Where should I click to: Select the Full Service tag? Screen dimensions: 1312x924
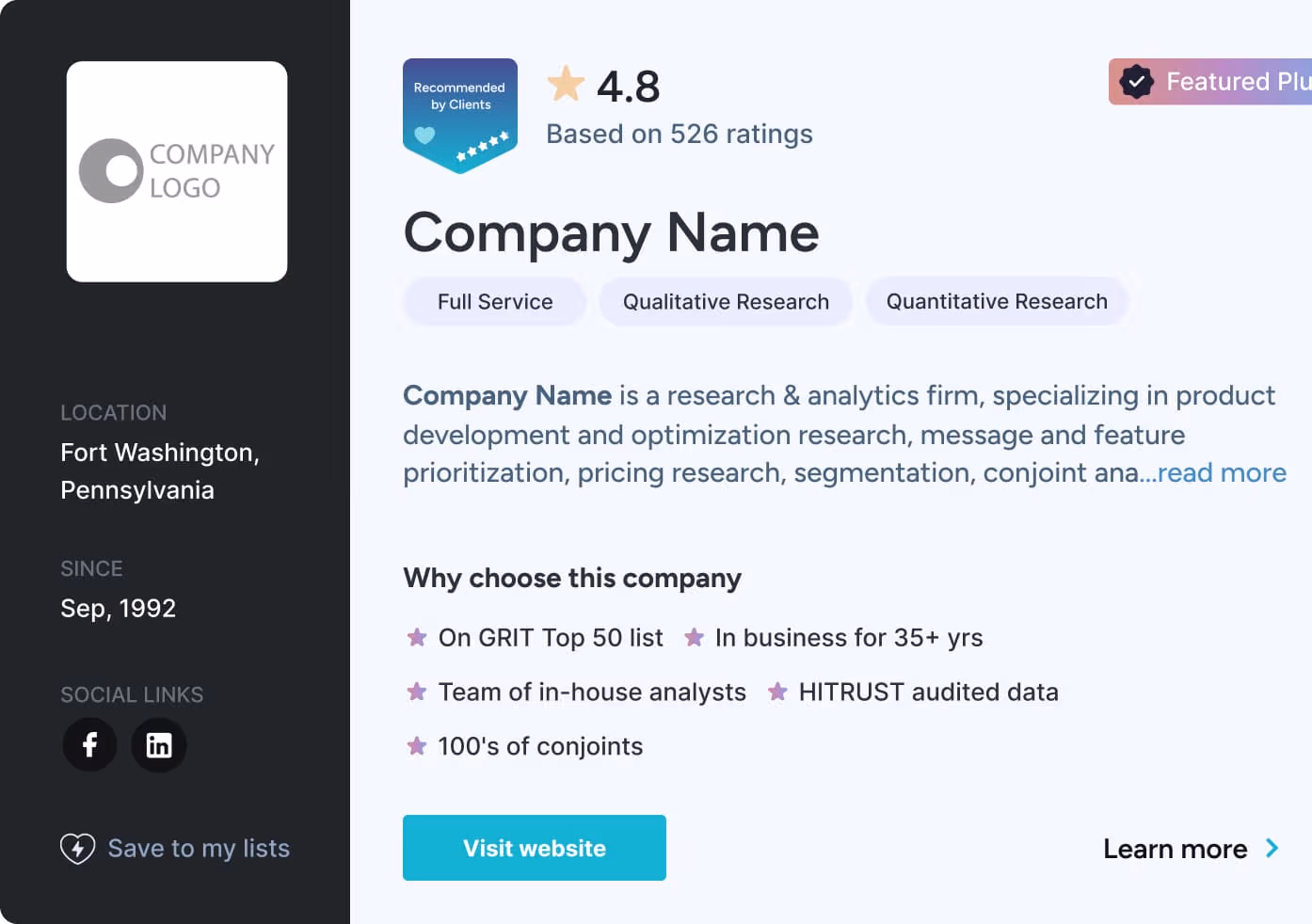pyautogui.click(x=495, y=302)
